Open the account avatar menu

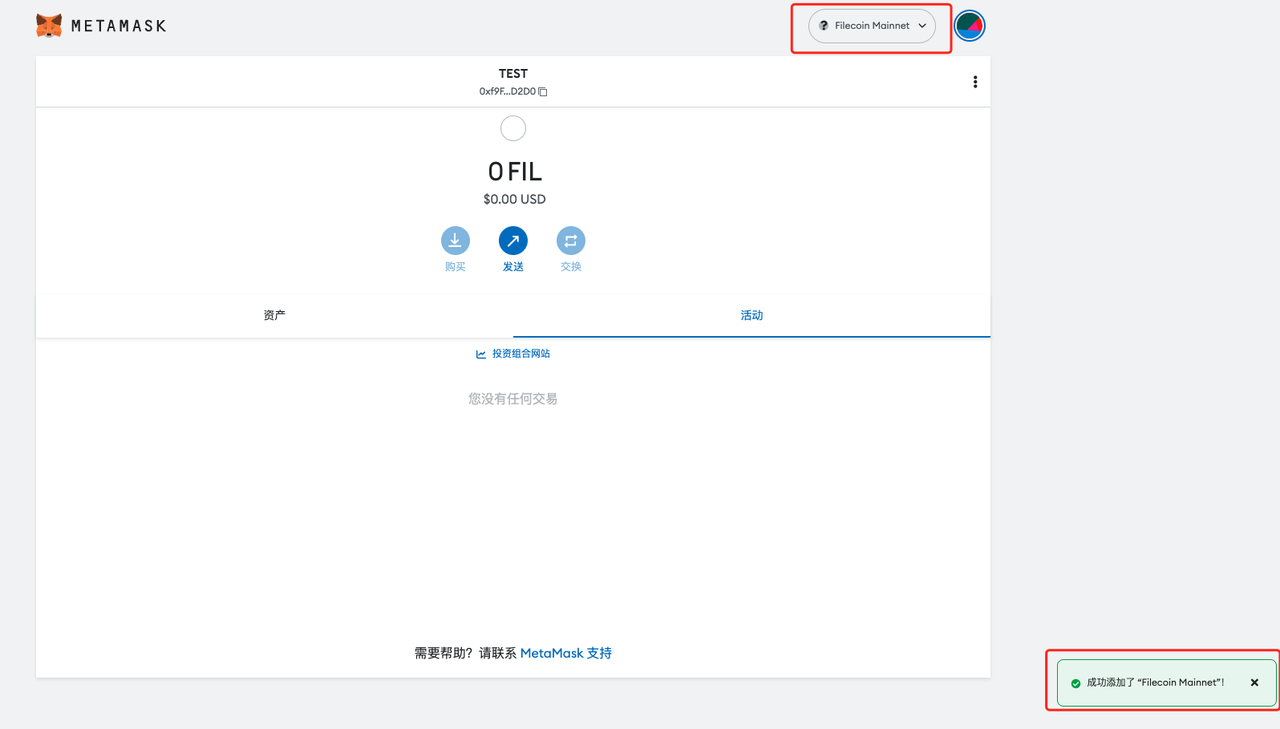tap(970, 26)
